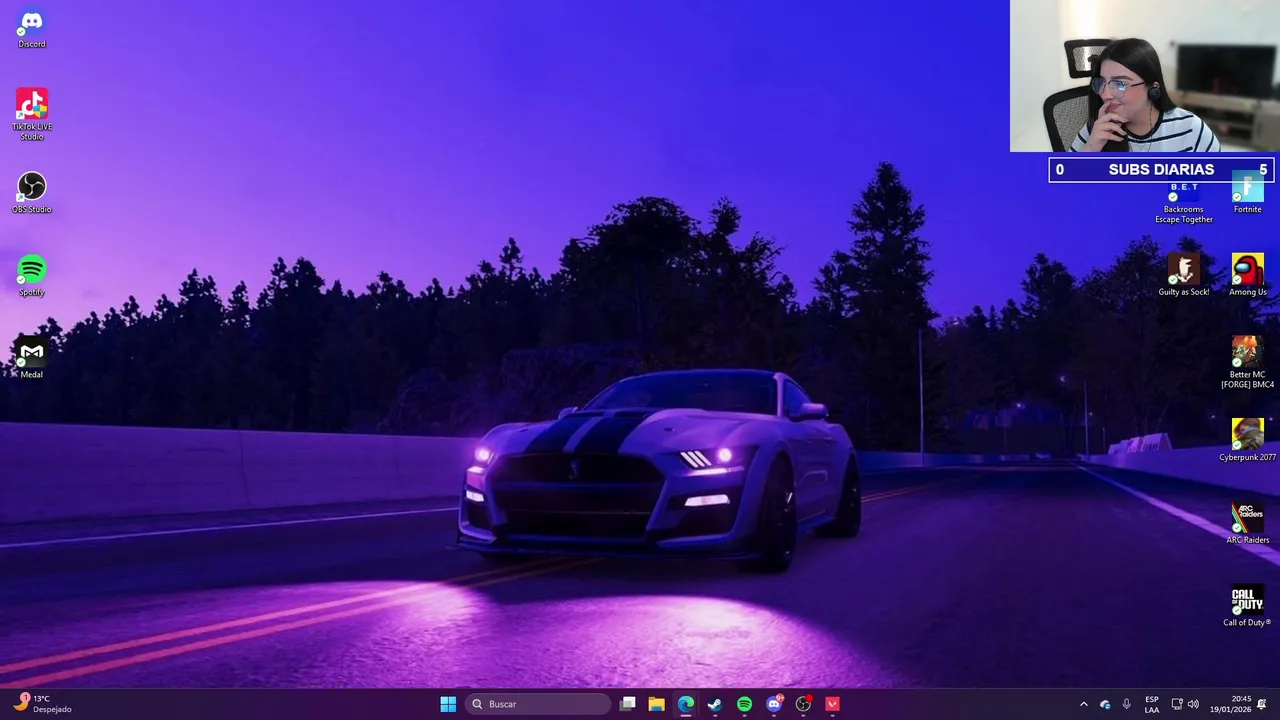Open the clock and calendar 20:45
The width and height of the screenshot is (1280, 720).
(x=1231, y=704)
